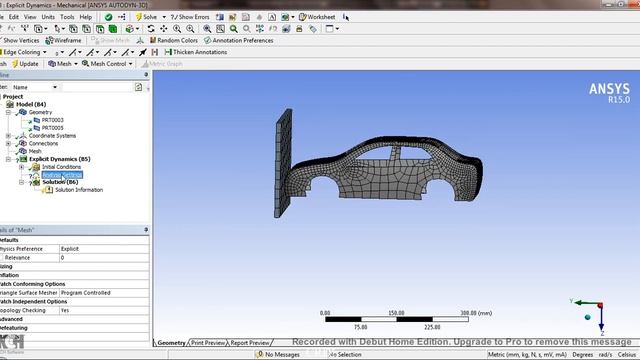Pin the Details of Mesh panel
Viewport: 640px width, 360px height.
[146, 230]
